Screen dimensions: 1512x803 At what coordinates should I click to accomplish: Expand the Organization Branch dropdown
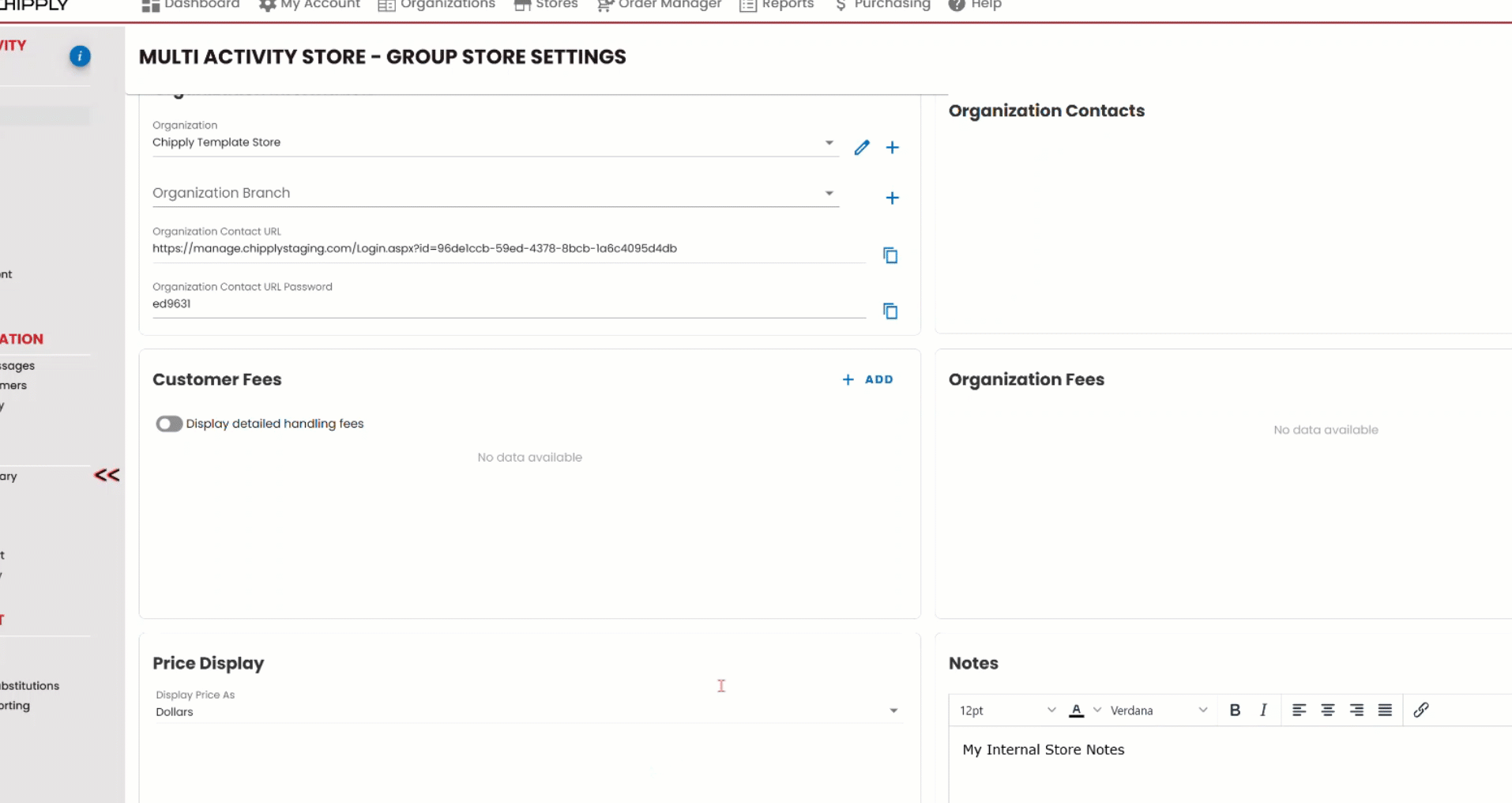pyautogui.click(x=829, y=194)
